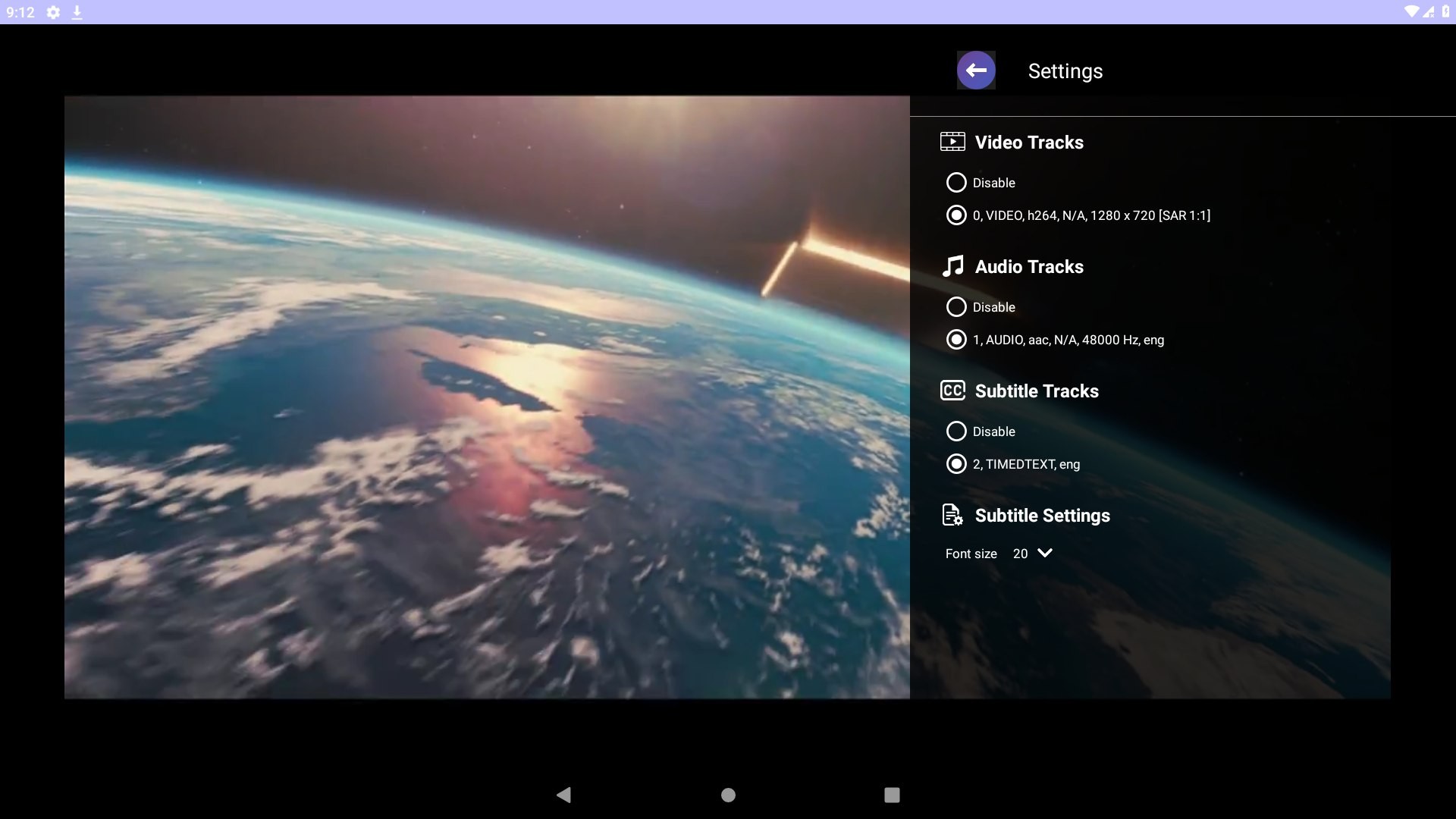
Task: Select Disable under Subtitle Tracks
Action: pyautogui.click(x=981, y=431)
